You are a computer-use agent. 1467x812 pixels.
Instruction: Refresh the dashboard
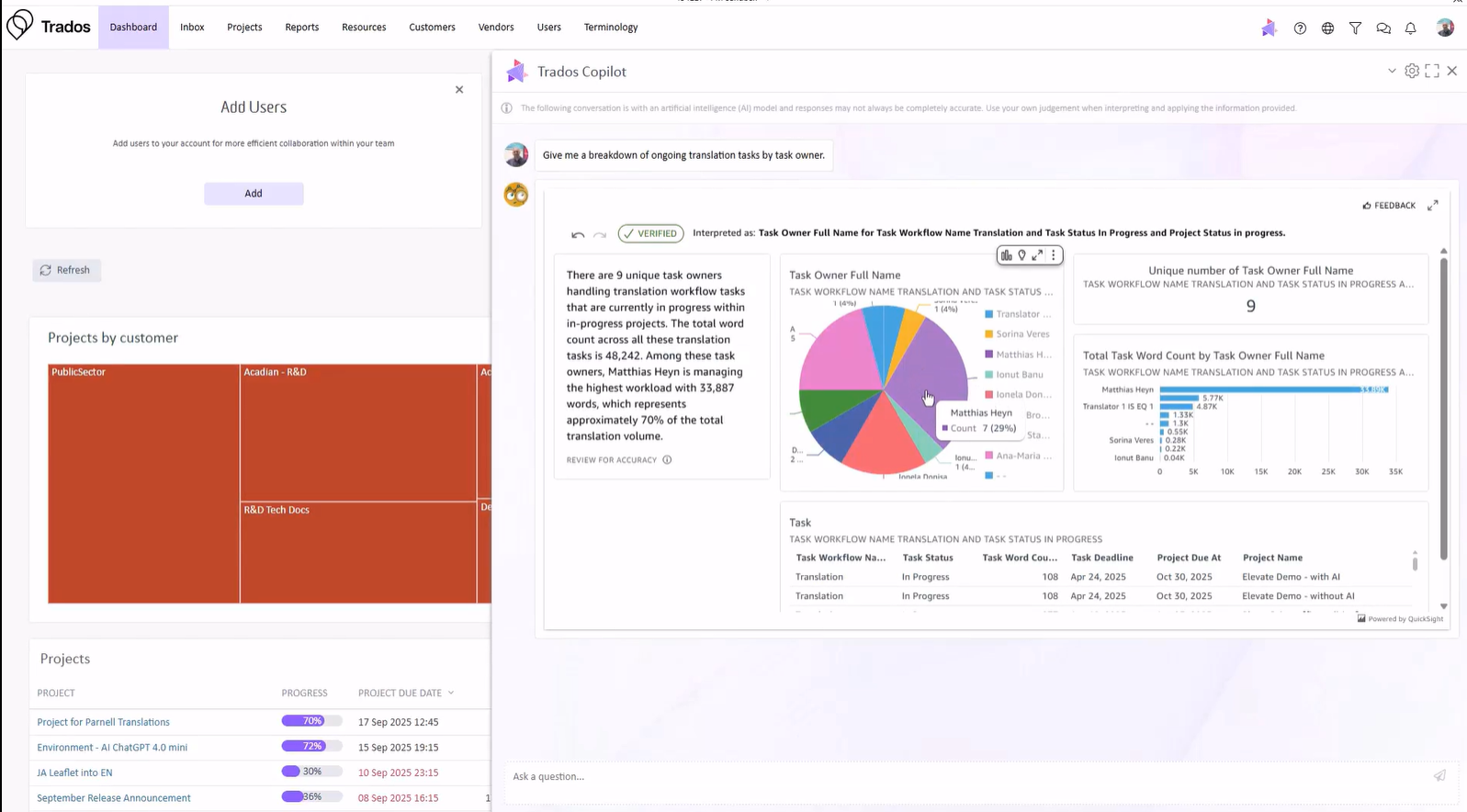click(x=67, y=270)
